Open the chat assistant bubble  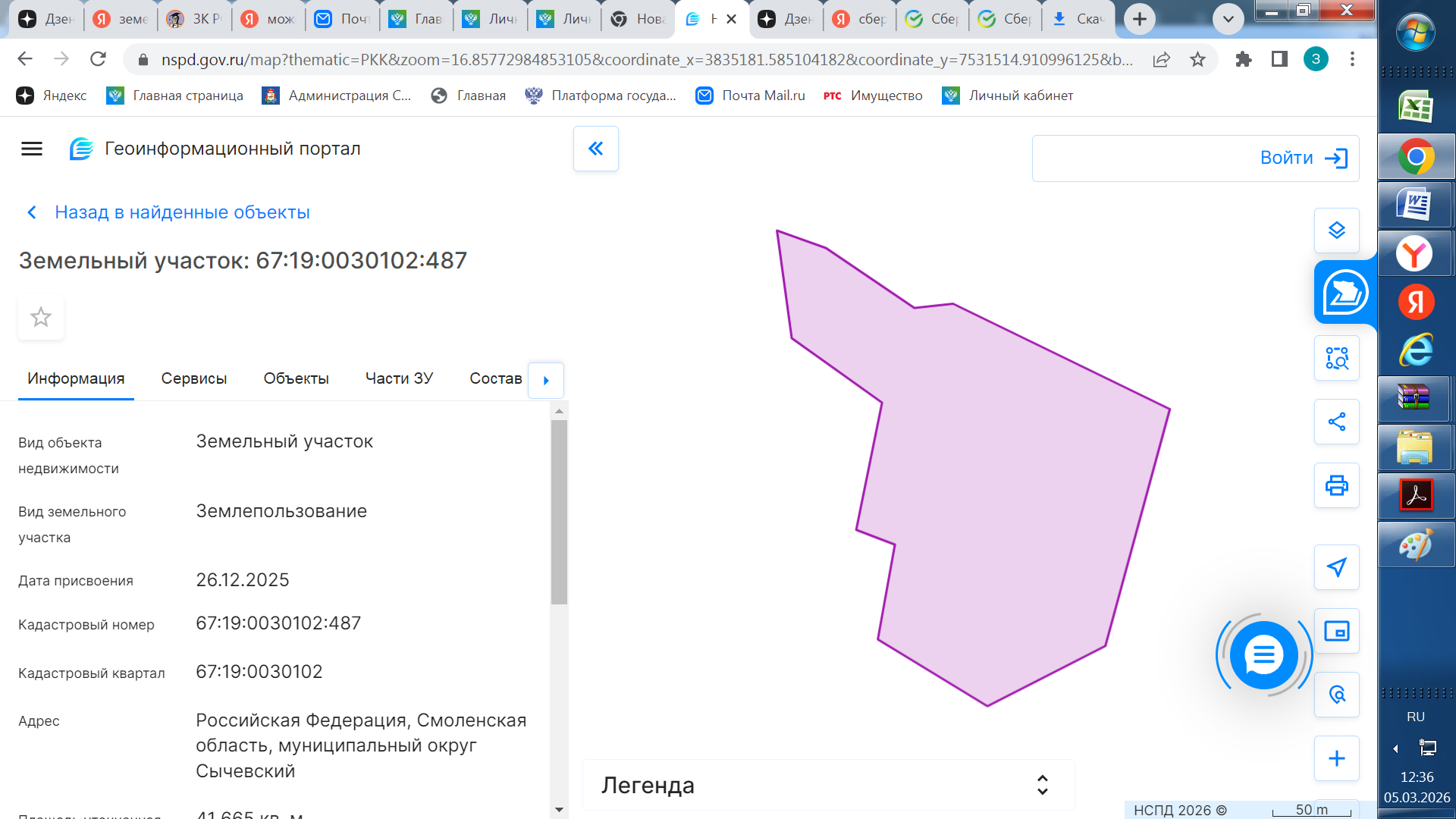(x=1263, y=655)
